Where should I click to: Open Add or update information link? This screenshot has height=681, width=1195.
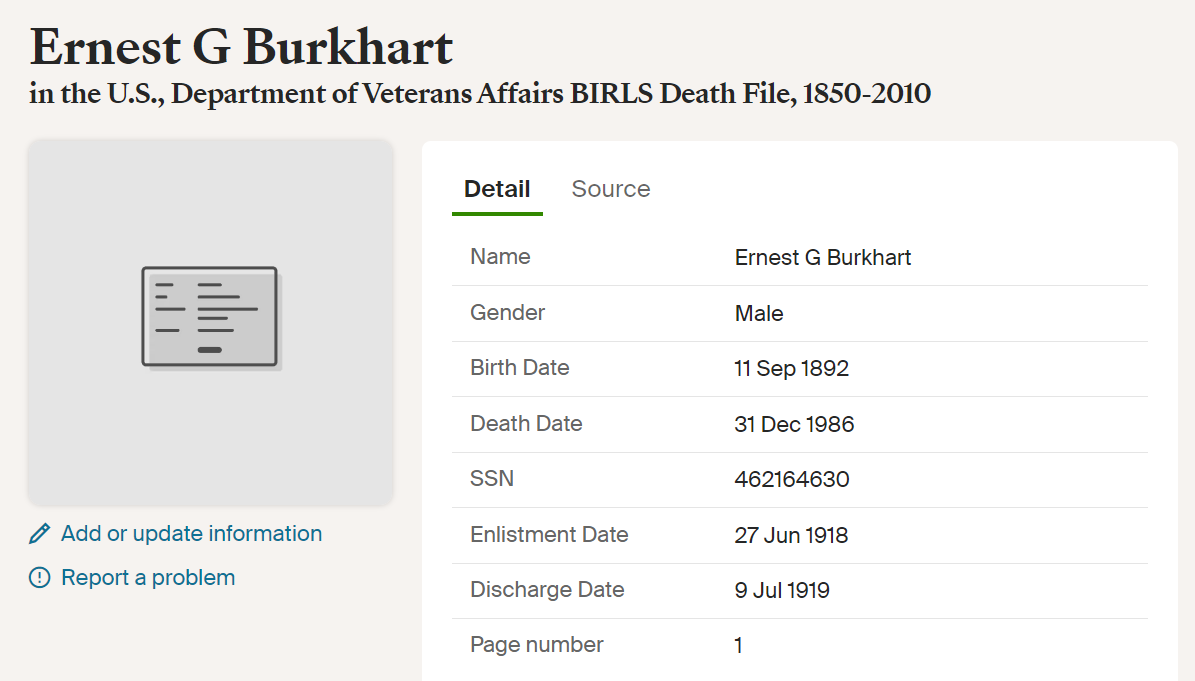pos(191,533)
